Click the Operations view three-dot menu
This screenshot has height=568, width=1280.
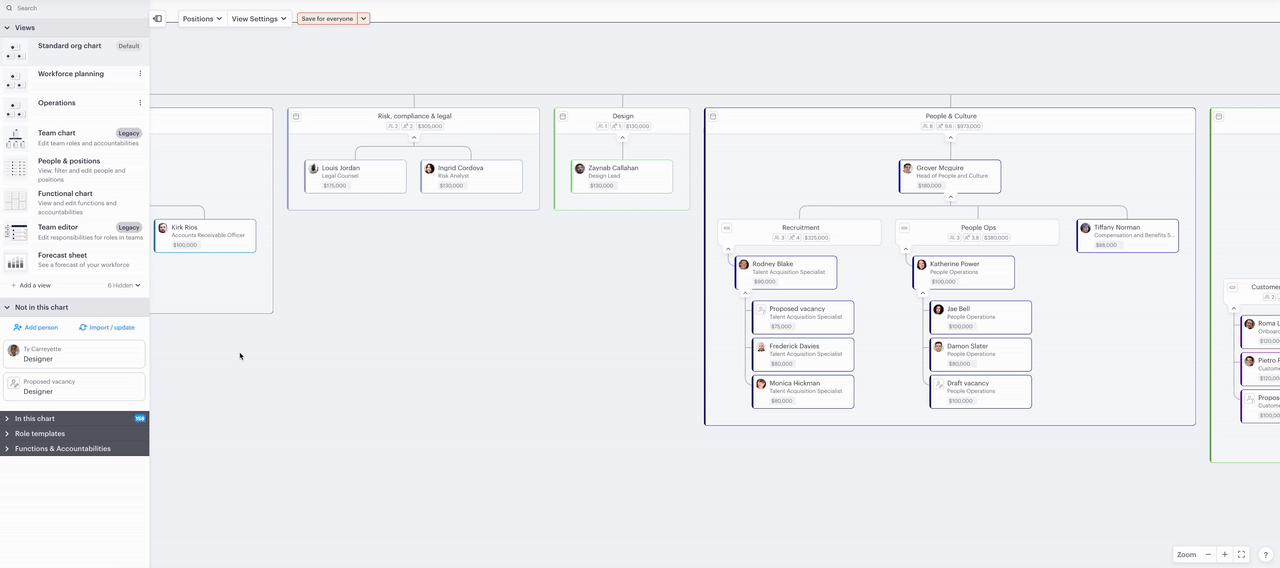pyautogui.click(x=140, y=103)
